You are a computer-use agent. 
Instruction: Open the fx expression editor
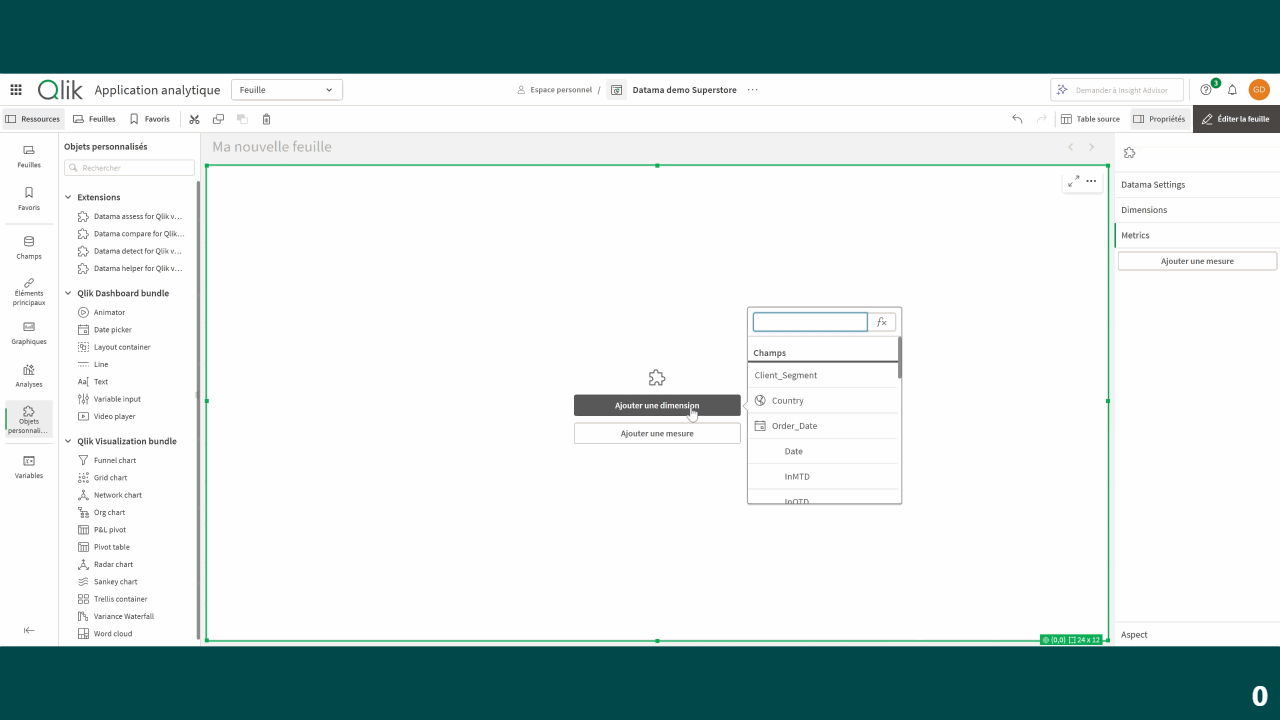click(x=882, y=322)
